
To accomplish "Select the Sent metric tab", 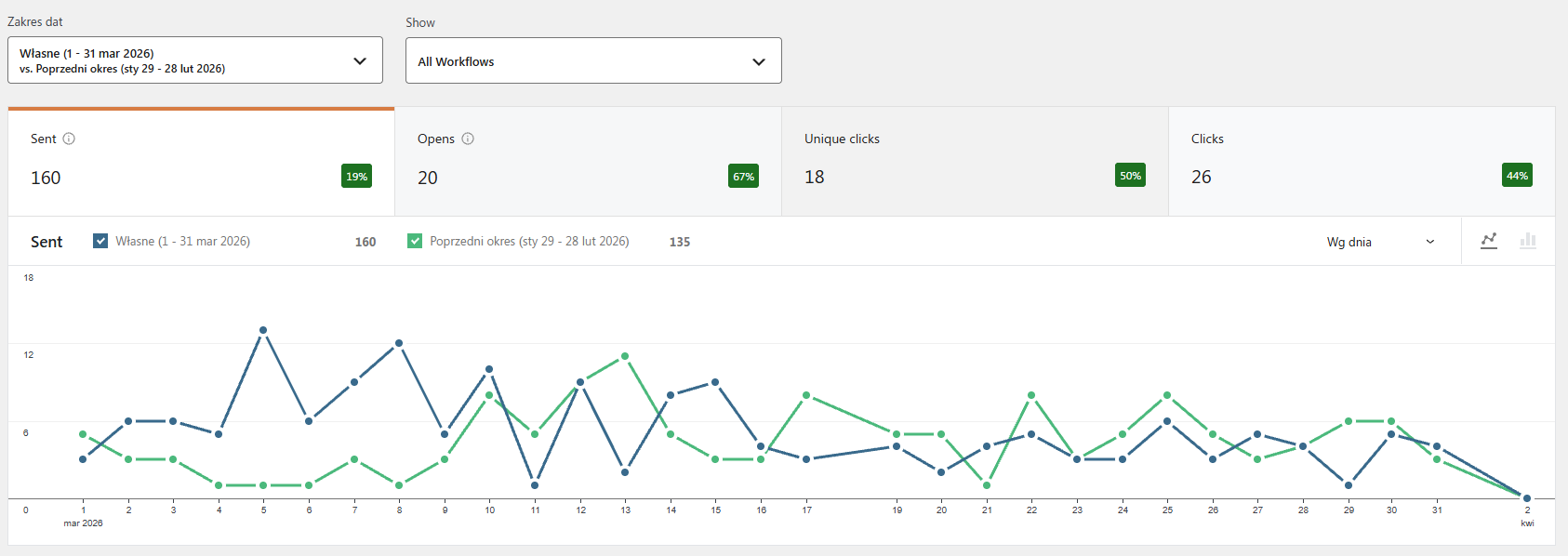I will pos(201,162).
